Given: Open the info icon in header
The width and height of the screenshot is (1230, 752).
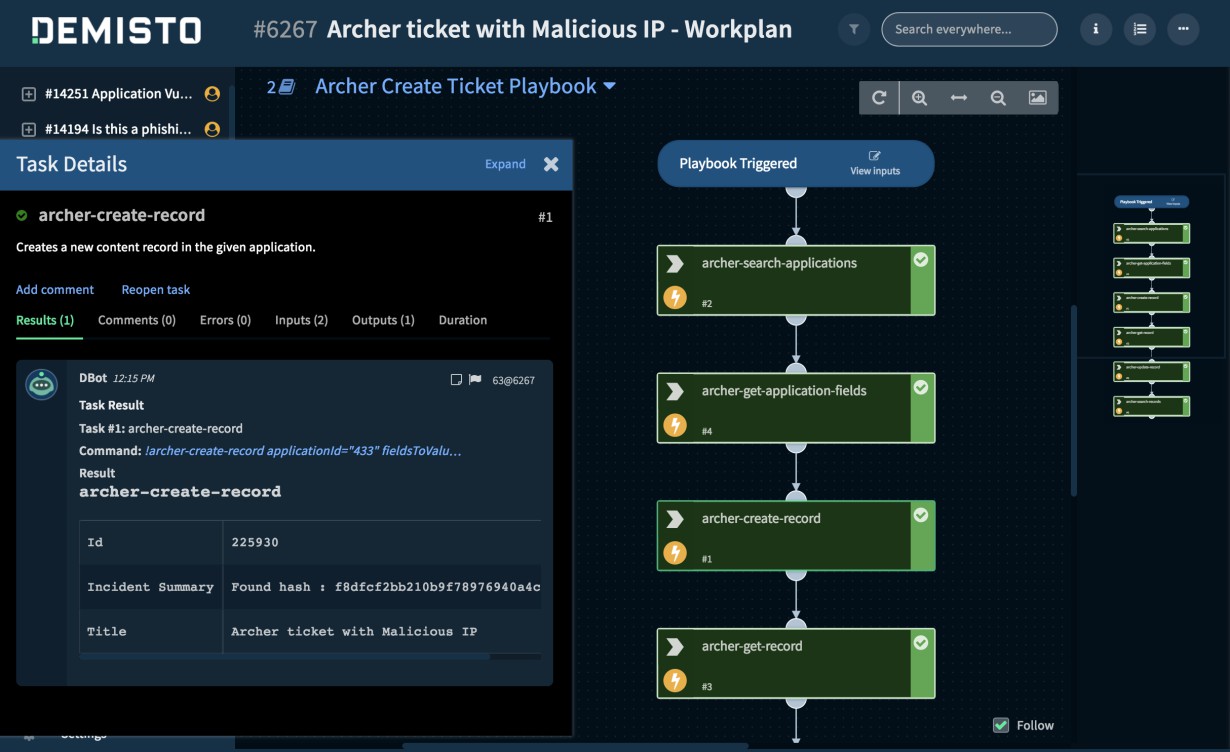Looking at the screenshot, I should click(1096, 30).
